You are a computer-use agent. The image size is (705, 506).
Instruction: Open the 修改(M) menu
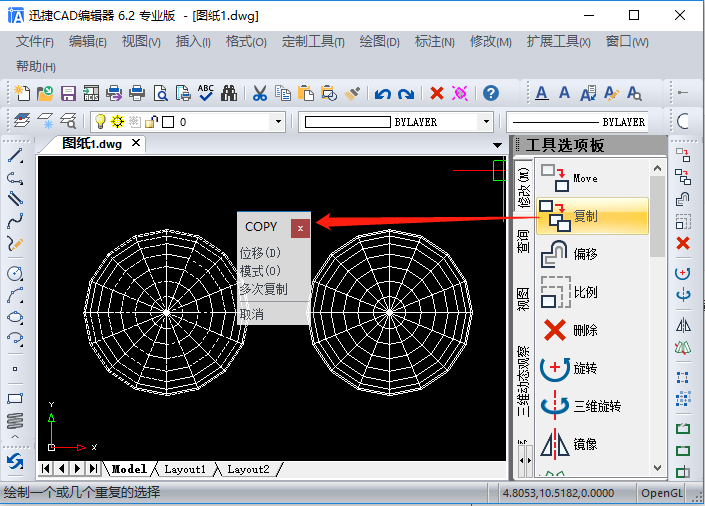coord(491,42)
